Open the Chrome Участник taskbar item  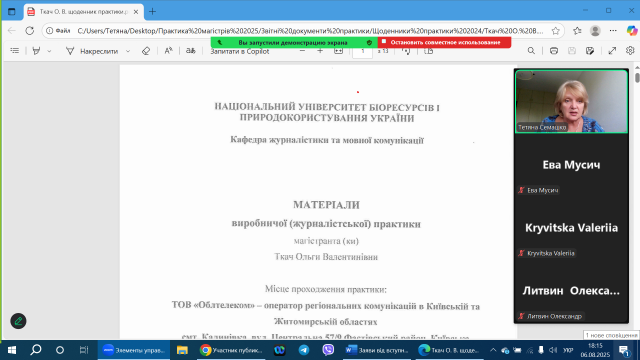[231, 350]
